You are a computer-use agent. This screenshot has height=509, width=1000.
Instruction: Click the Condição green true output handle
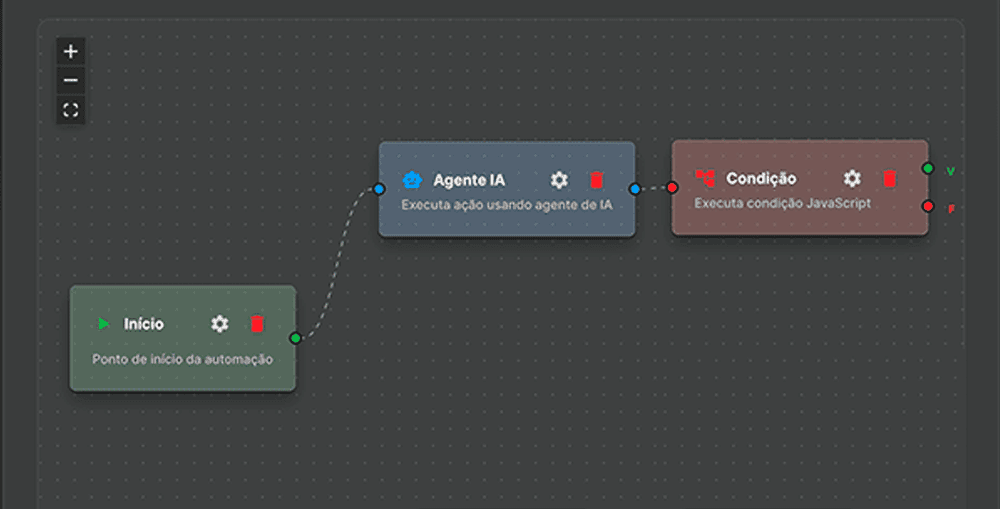(x=928, y=169)
